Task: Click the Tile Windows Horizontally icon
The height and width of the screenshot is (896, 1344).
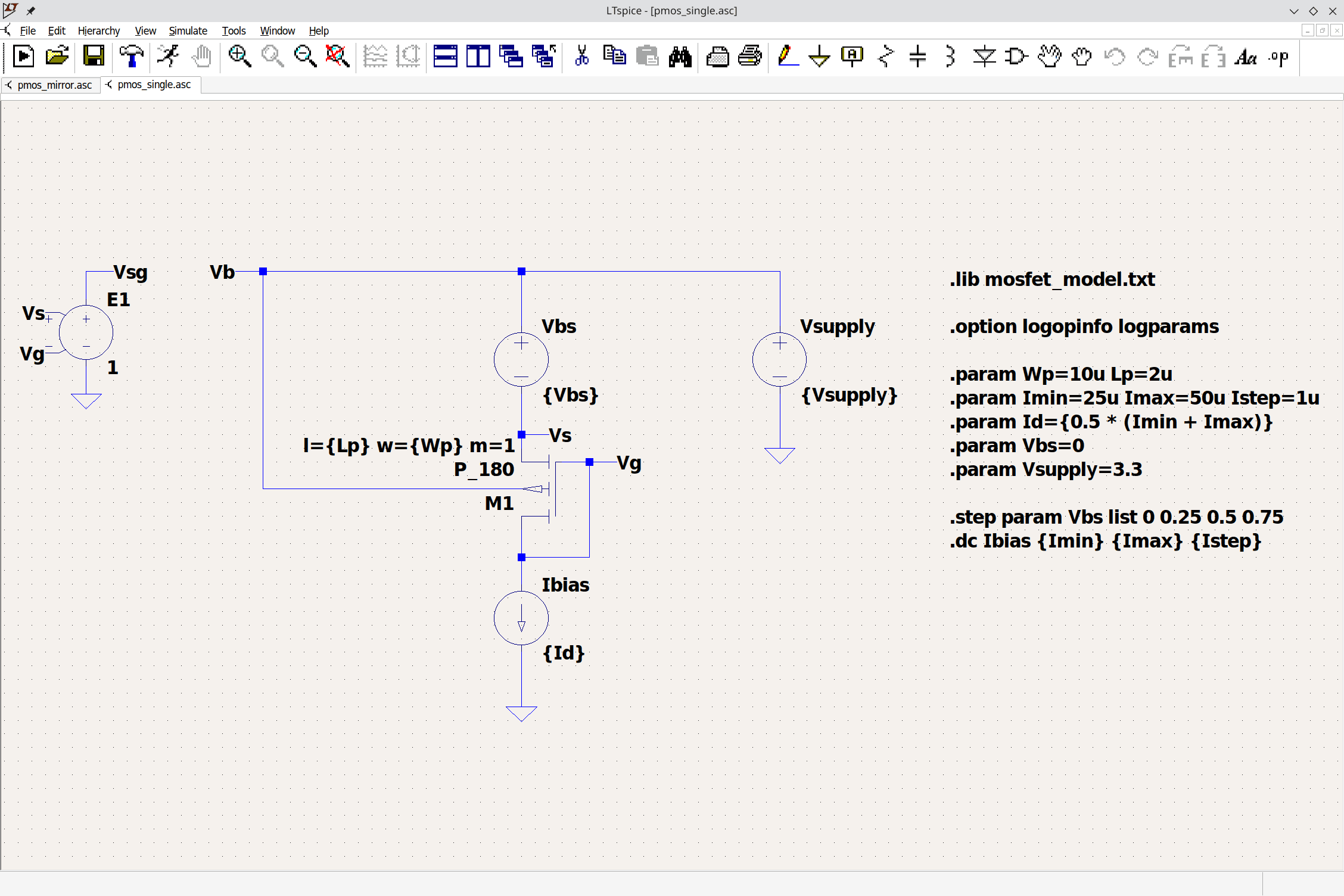Action: coord(445,57)
